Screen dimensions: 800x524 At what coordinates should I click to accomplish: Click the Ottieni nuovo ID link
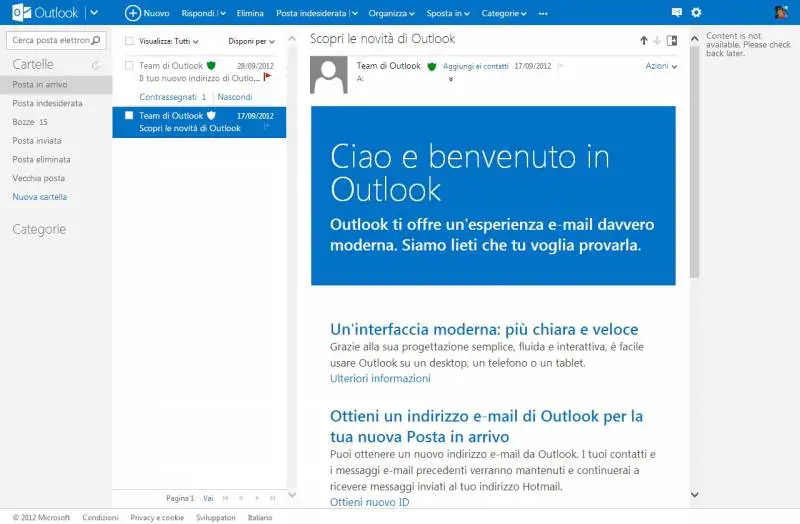coord(369,502)
